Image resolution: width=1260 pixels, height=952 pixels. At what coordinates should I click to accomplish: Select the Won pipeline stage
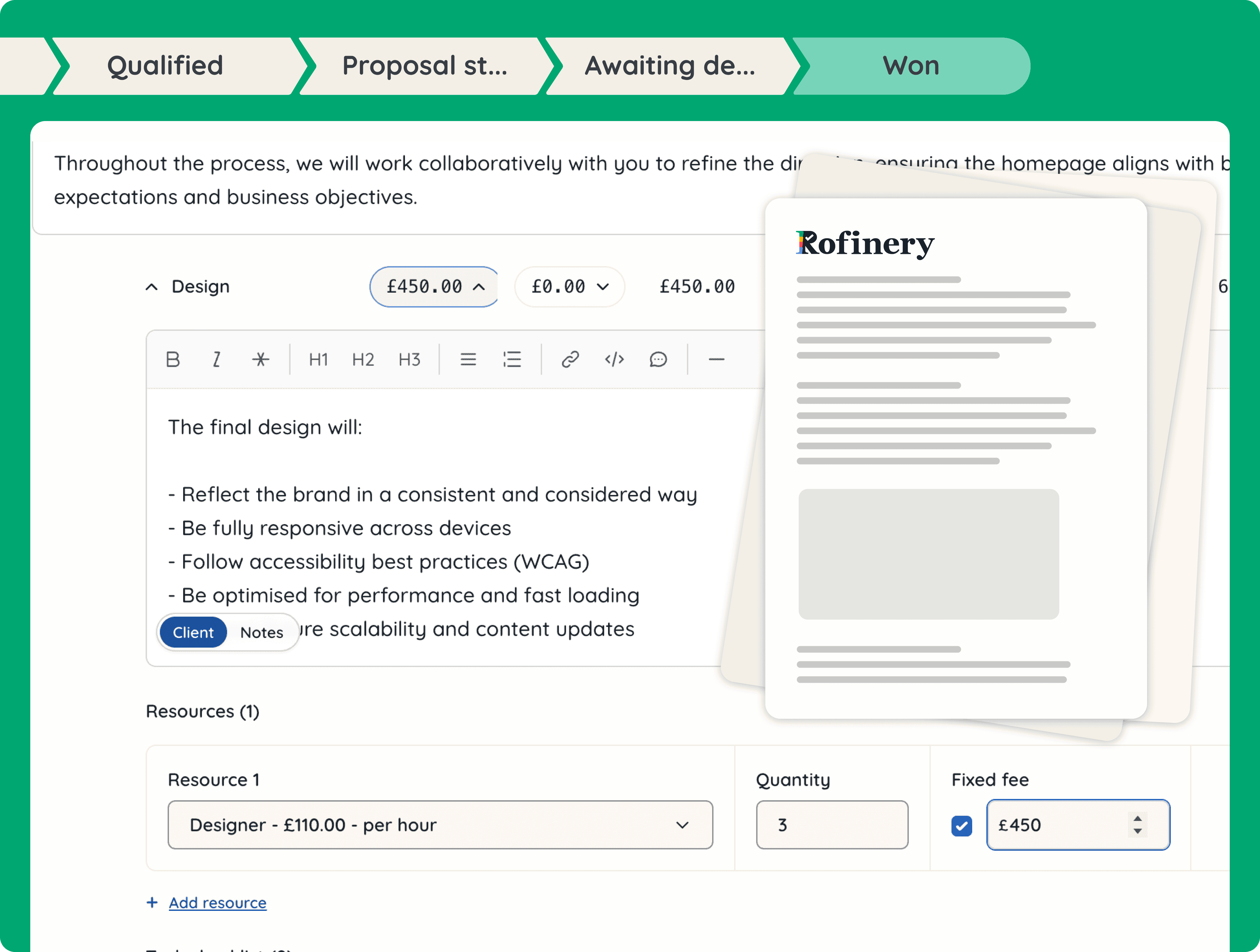tap(910, 66)
